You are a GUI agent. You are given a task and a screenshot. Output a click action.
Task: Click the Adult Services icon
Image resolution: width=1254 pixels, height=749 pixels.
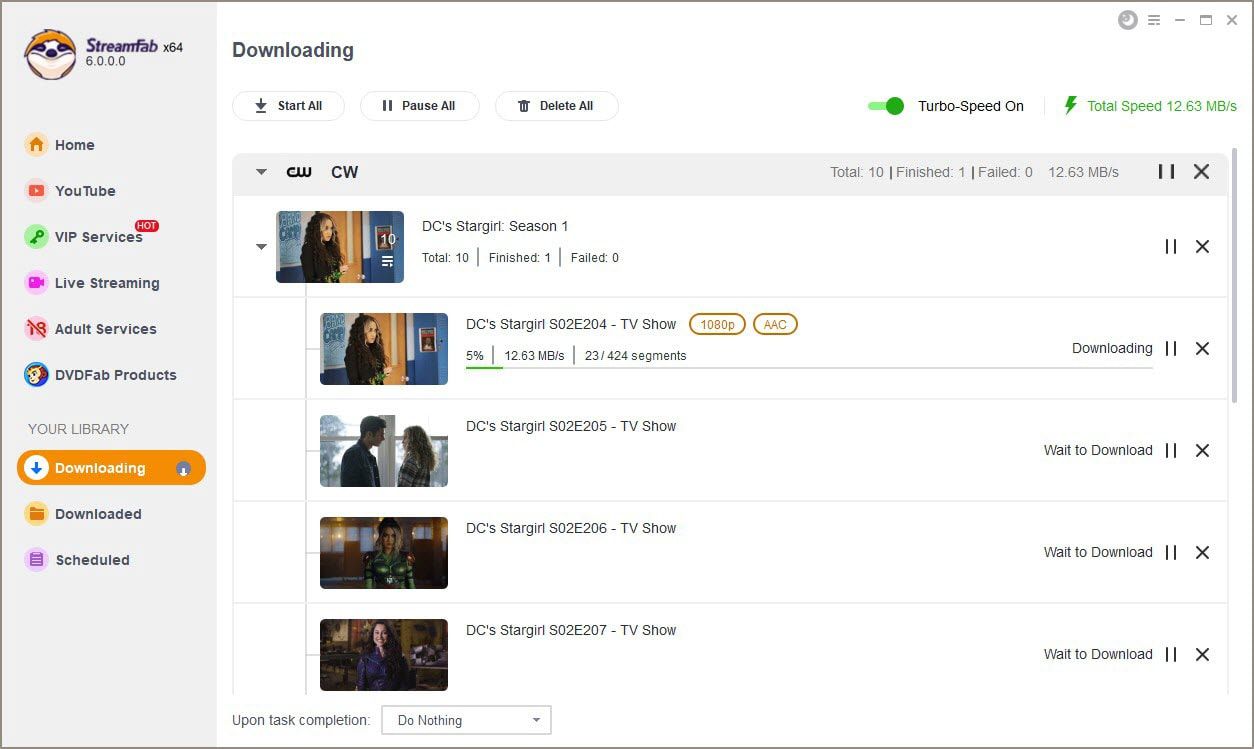click(36, 328)
